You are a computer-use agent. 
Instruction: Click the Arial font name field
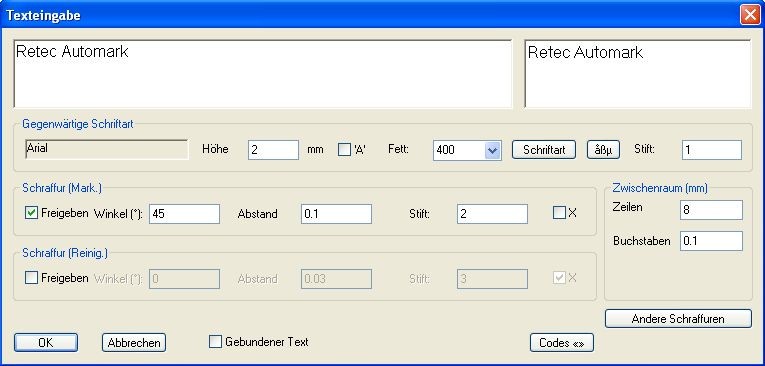tap(106, 149)
